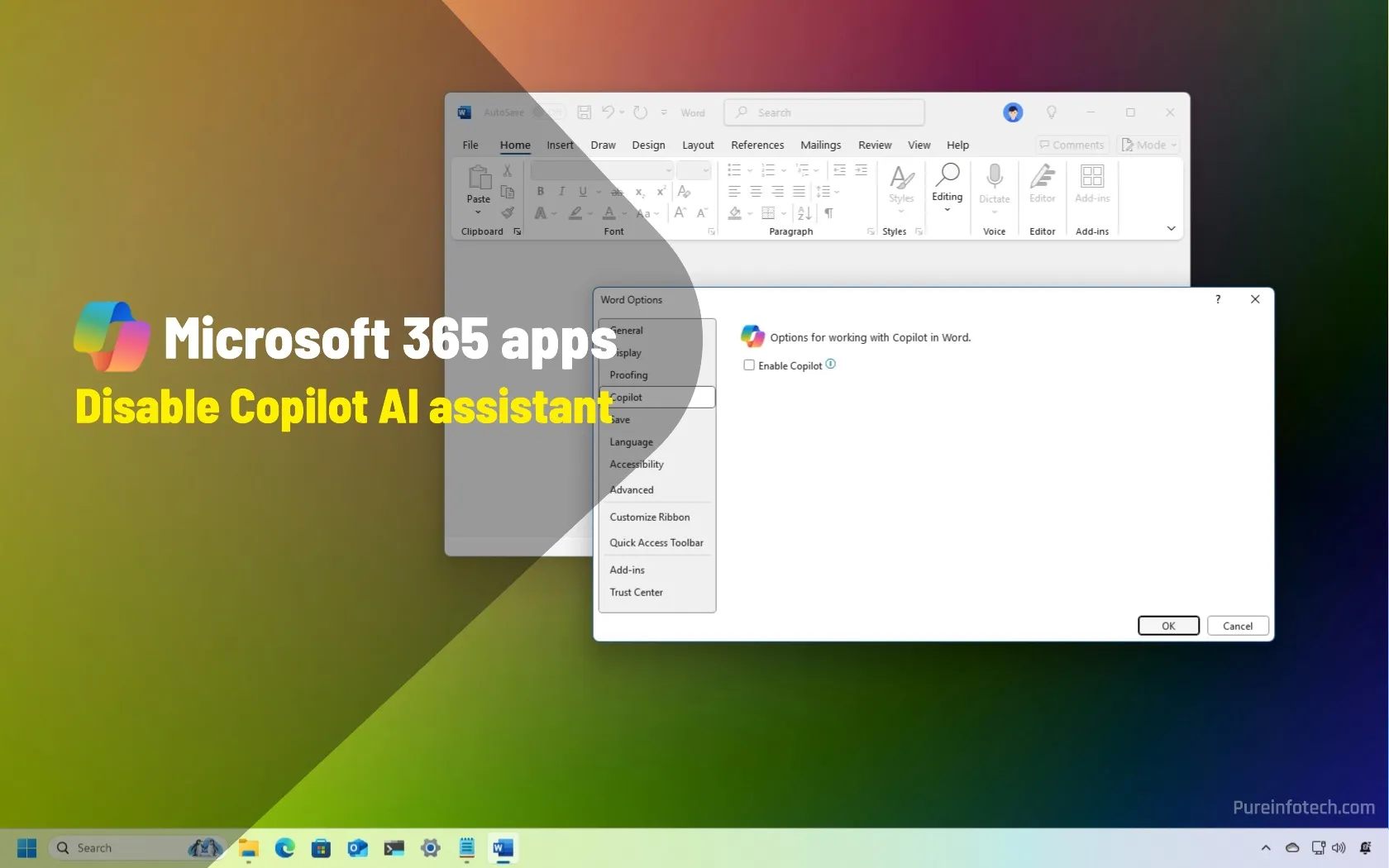Toggle the Show Paragraph Marks icon
The height and width of the screenshot is (868, 1389).
[828, 213]
